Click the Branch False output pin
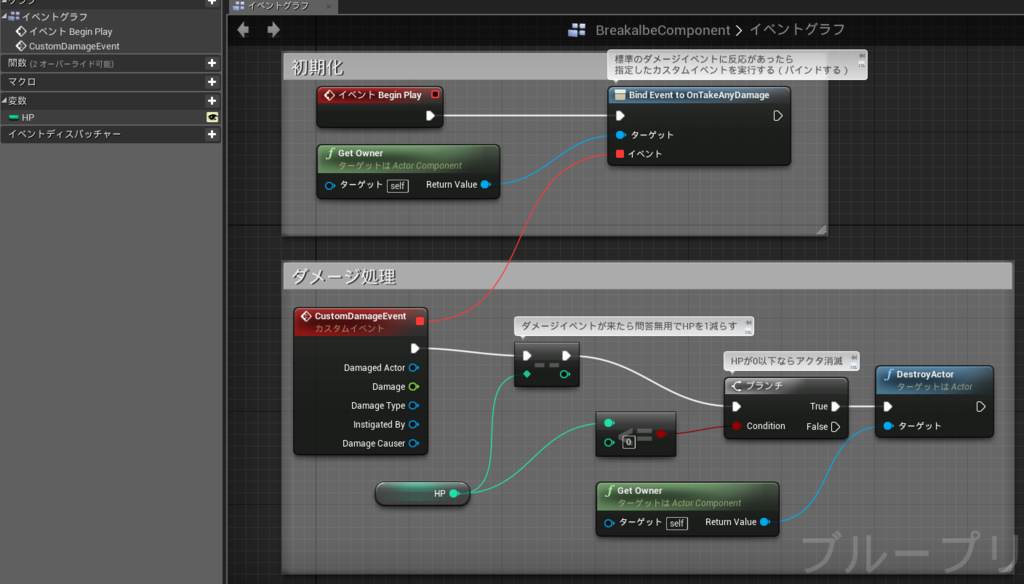 pos(835,427)
